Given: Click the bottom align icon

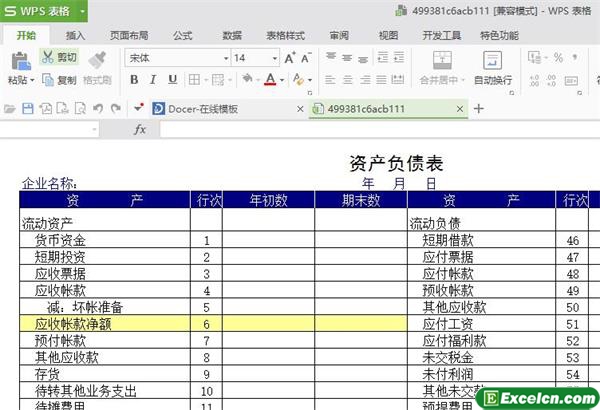Looking at the screenshot, I should point(363,59).
